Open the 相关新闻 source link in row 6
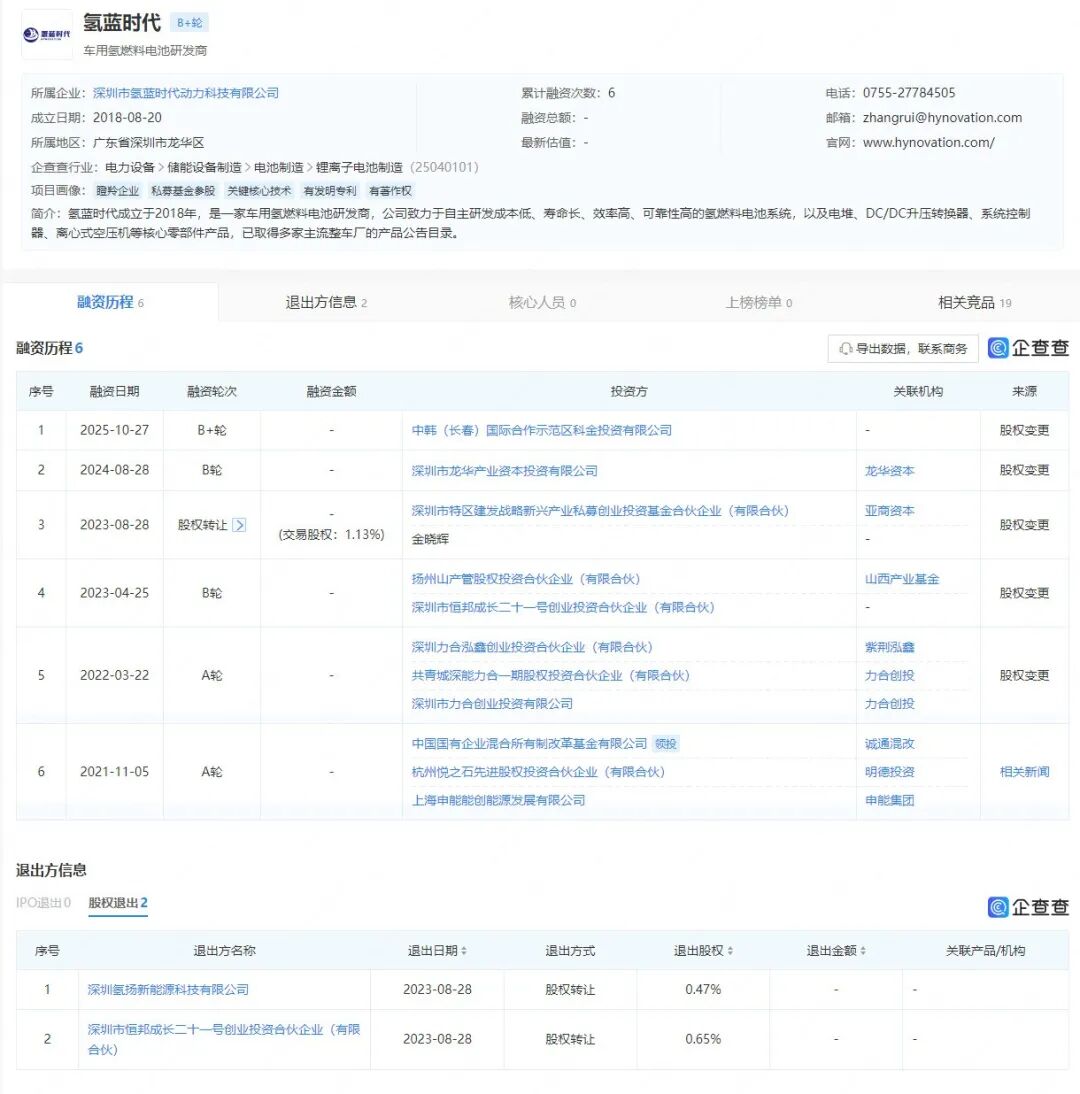This screenshot has width=1080, height=1094. 1024,772
